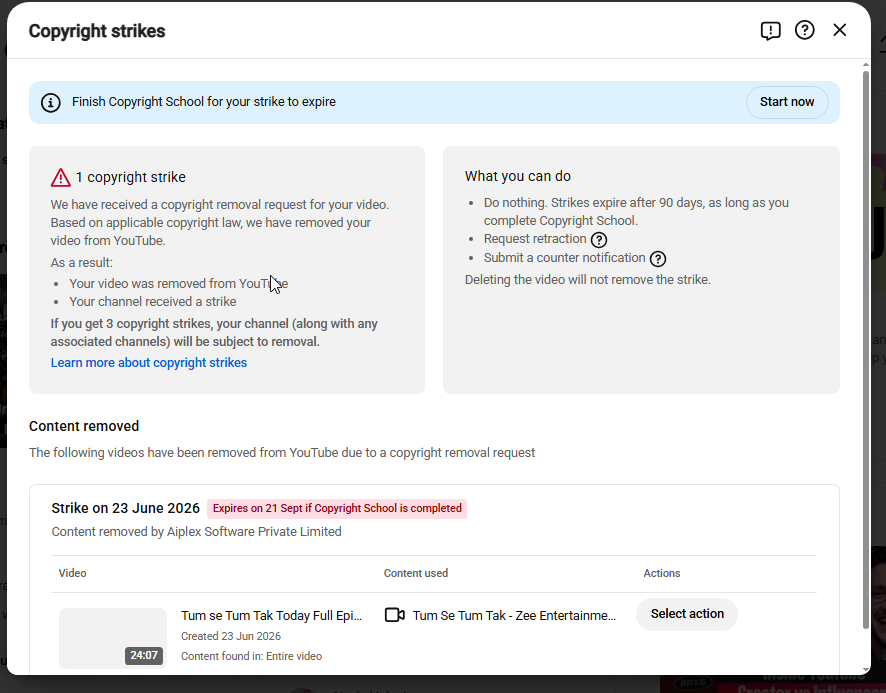Open the Select action dropdown
886x693 pixels.
[x=687, y=614]
